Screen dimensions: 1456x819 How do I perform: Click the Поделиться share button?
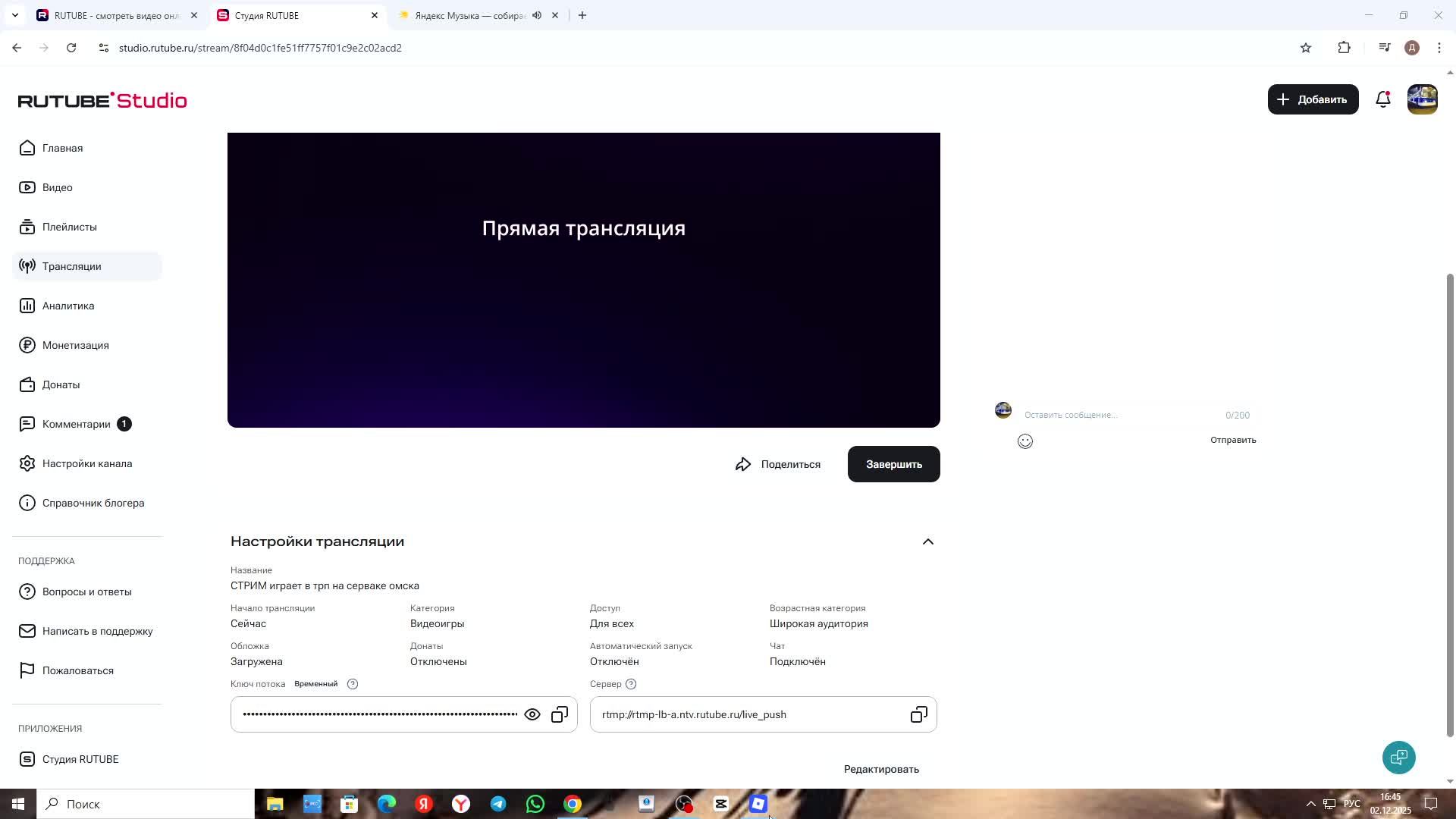(778, 464)
